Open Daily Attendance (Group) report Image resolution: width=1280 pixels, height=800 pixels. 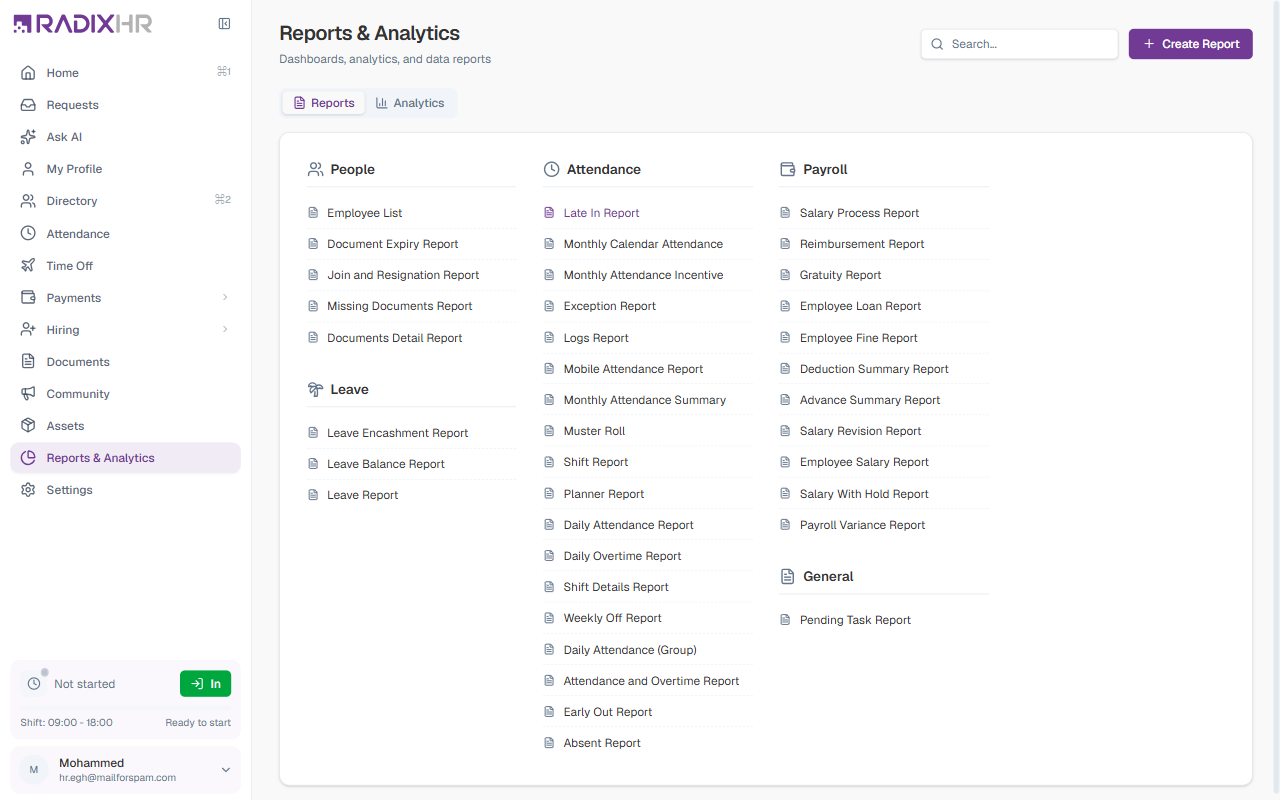tap(630, 650)
